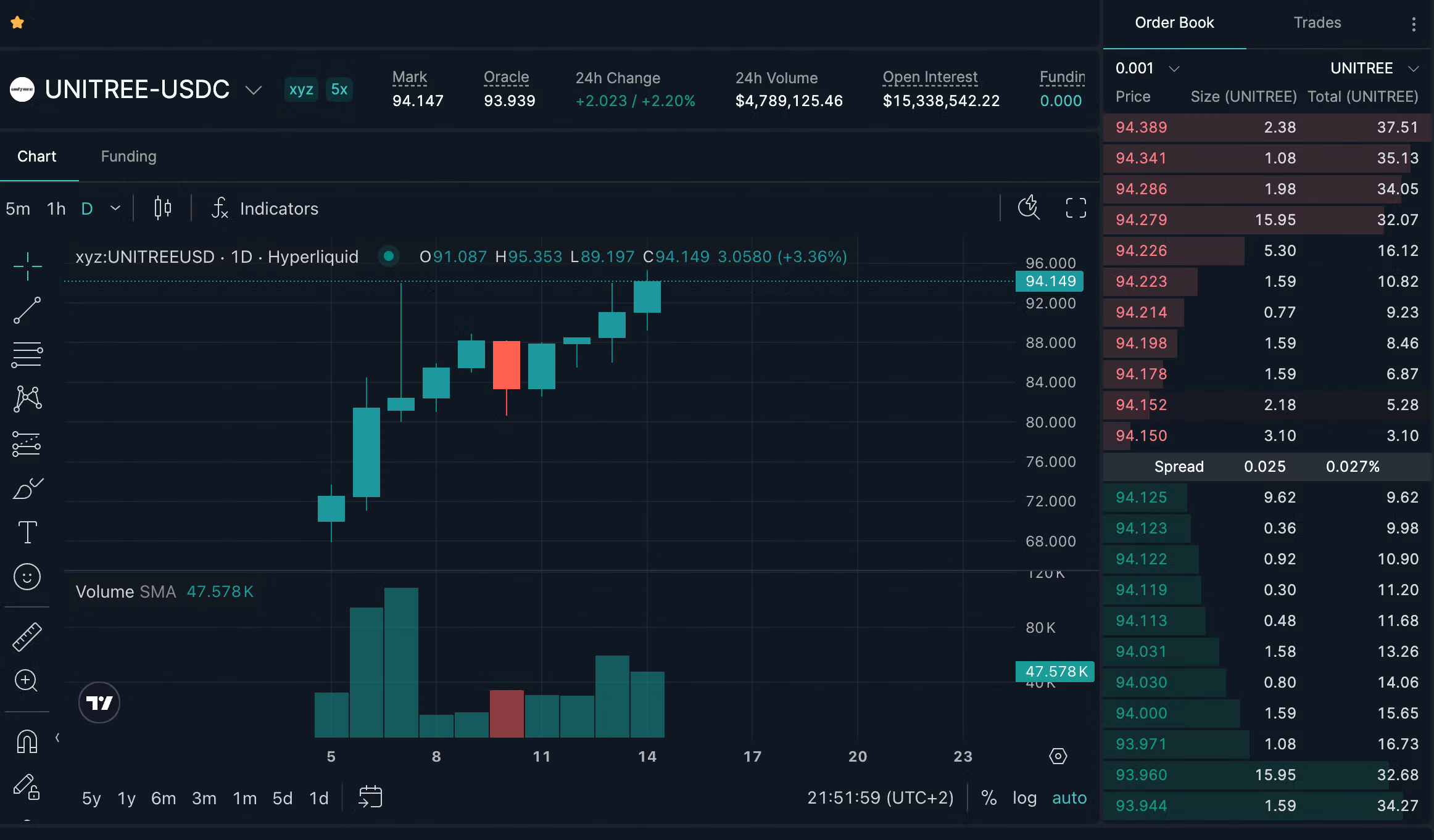Toggle the favorite star icon
This screenshot has width=1434, height=840.
pos(17,23)
